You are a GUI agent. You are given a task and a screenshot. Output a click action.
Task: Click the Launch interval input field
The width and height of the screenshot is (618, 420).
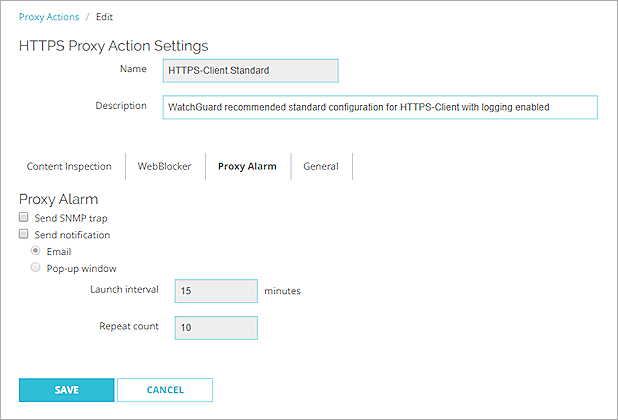pyautogui.click(x=216, y=291)
